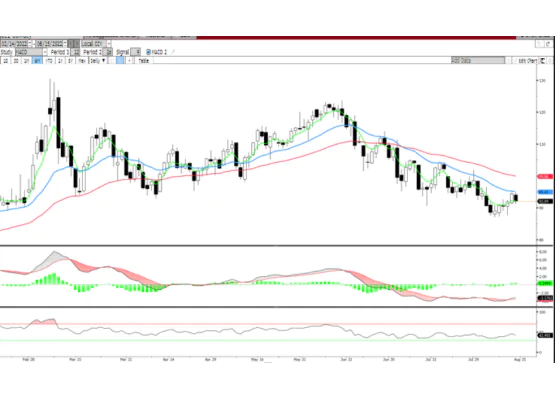Open the chart type dropdown arrow
555x400 pixels.
click(x=129, y=61)
